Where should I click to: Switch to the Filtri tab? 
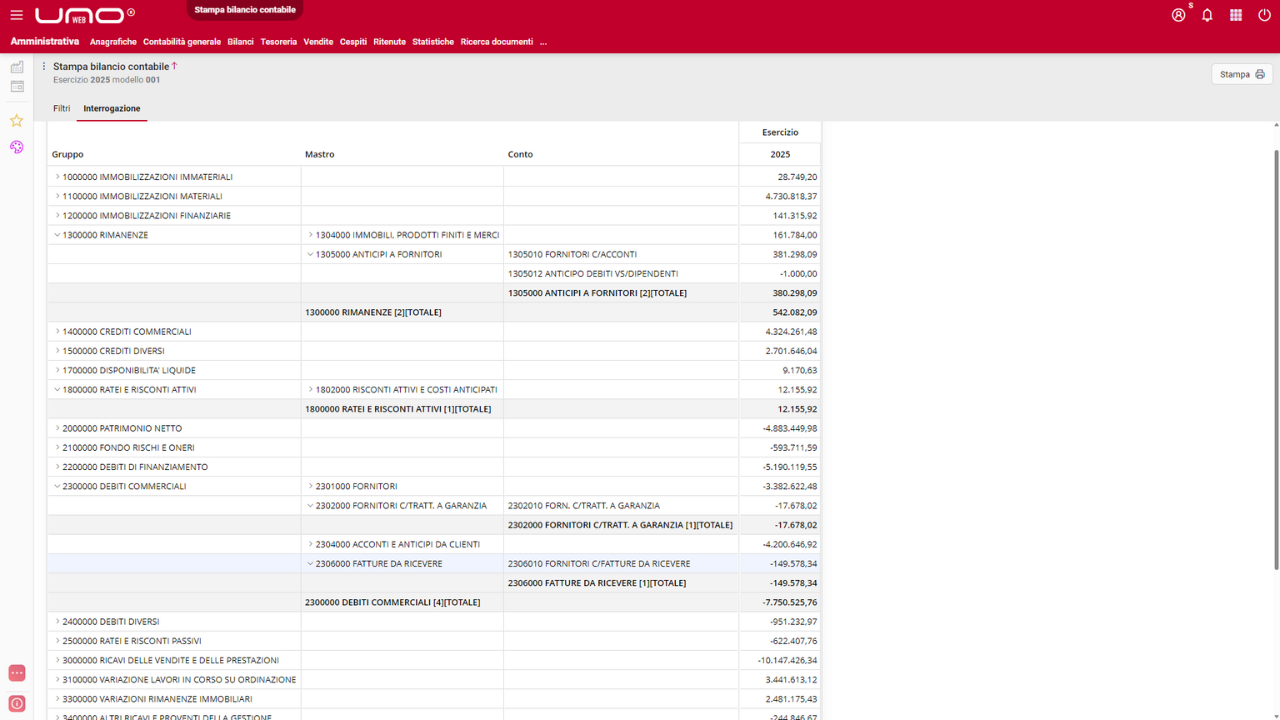pos(62,108)
